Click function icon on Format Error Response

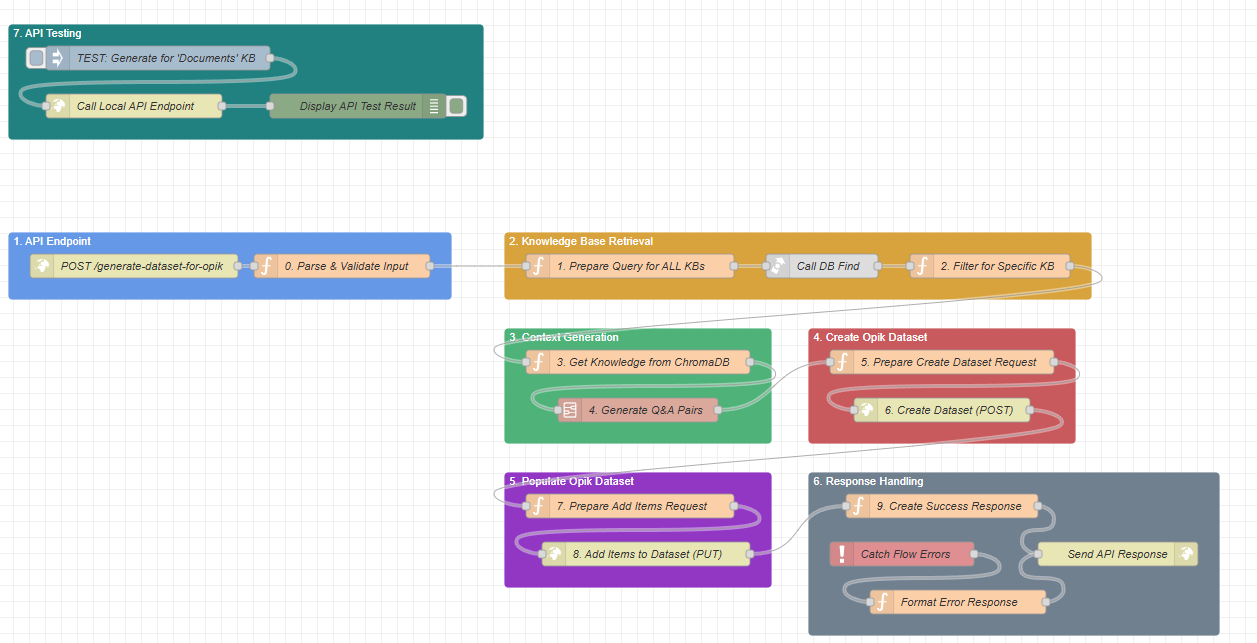pos(882,602)
